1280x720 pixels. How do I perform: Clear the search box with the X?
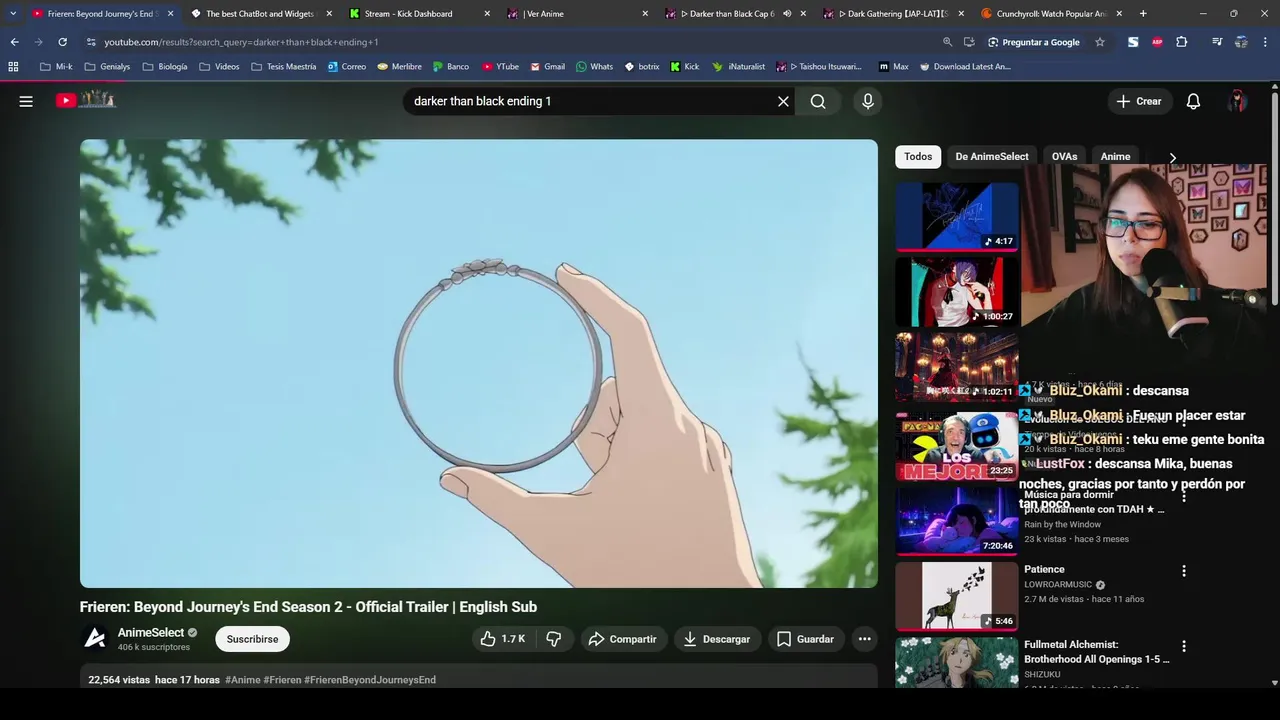[783, 101]
